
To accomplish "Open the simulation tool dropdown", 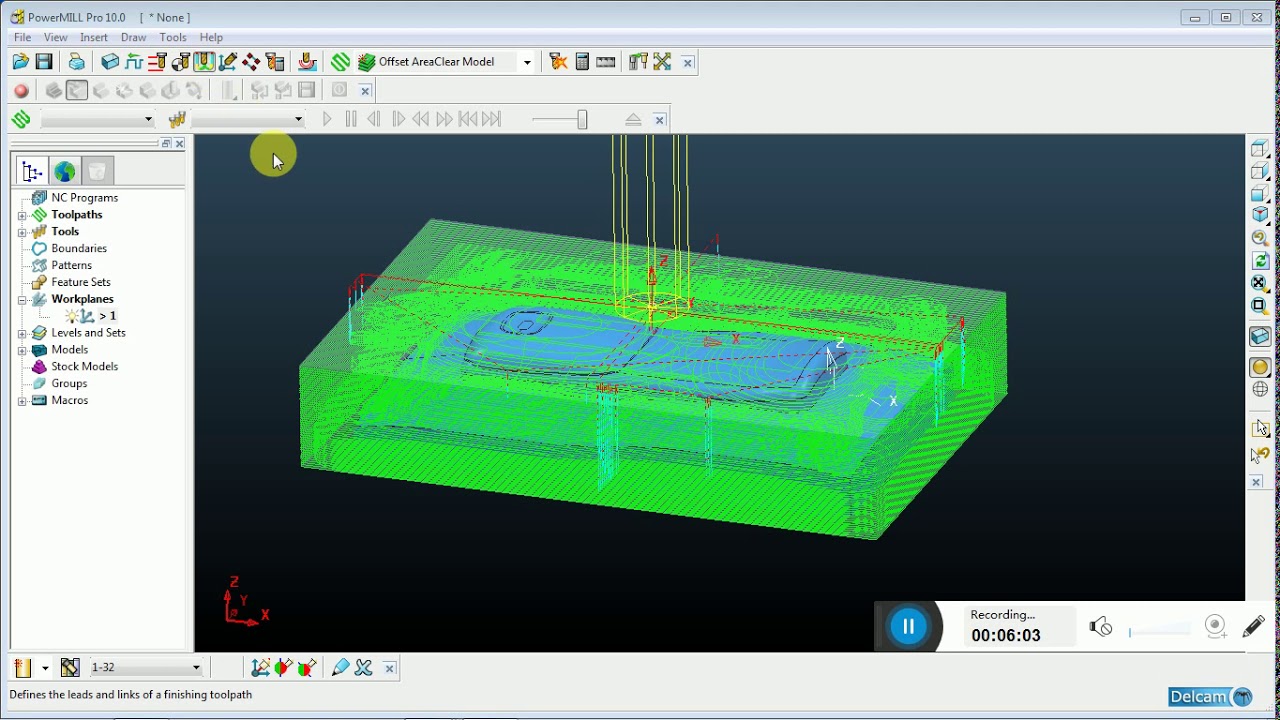I will click(x=298, y=120).
